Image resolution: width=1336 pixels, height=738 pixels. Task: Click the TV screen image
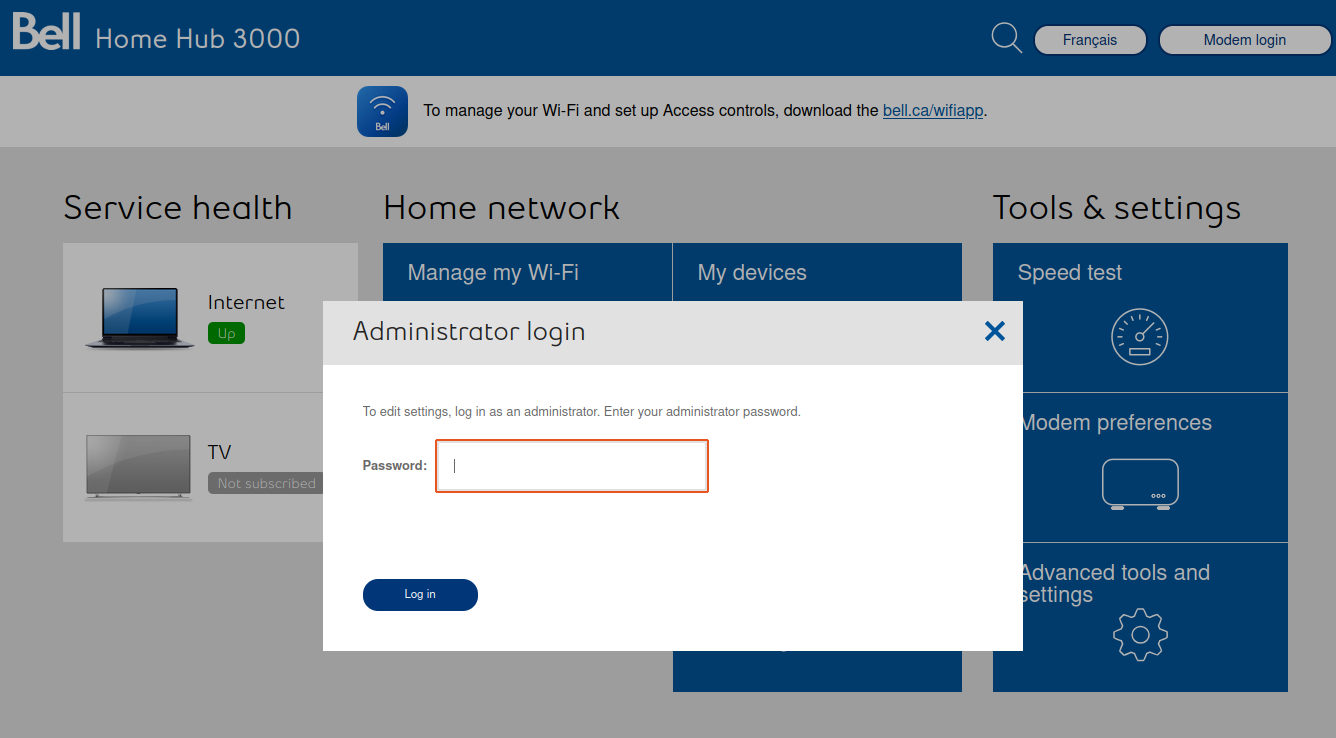pyautogui.click(x=138, y=467)
